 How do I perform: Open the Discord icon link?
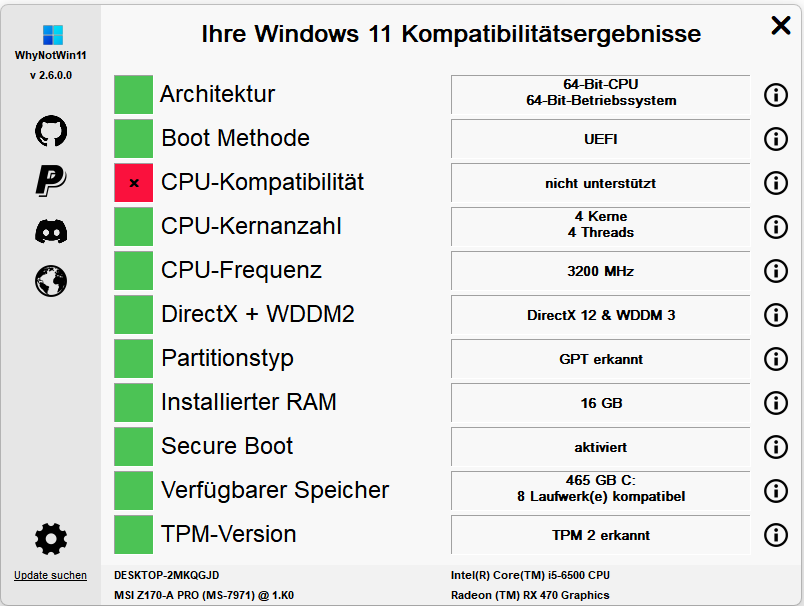51,231
